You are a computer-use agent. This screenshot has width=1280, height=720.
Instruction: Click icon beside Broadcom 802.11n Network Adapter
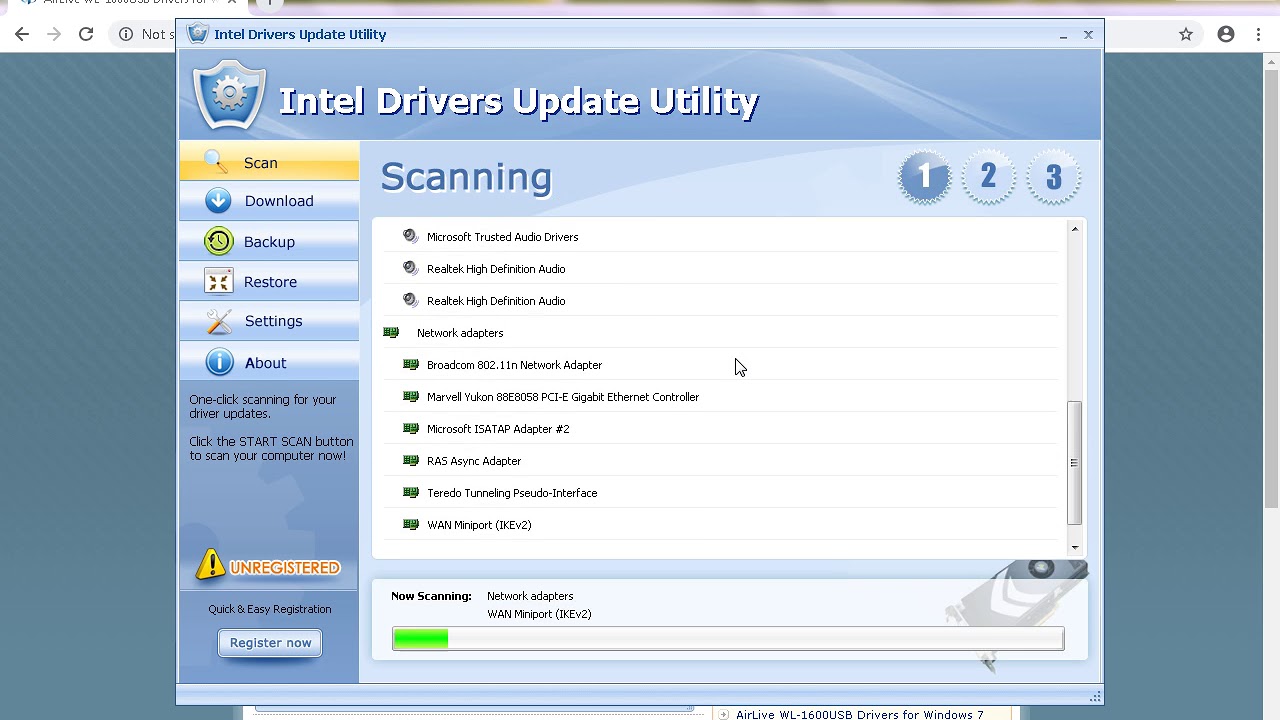click(x=410, y=365)
